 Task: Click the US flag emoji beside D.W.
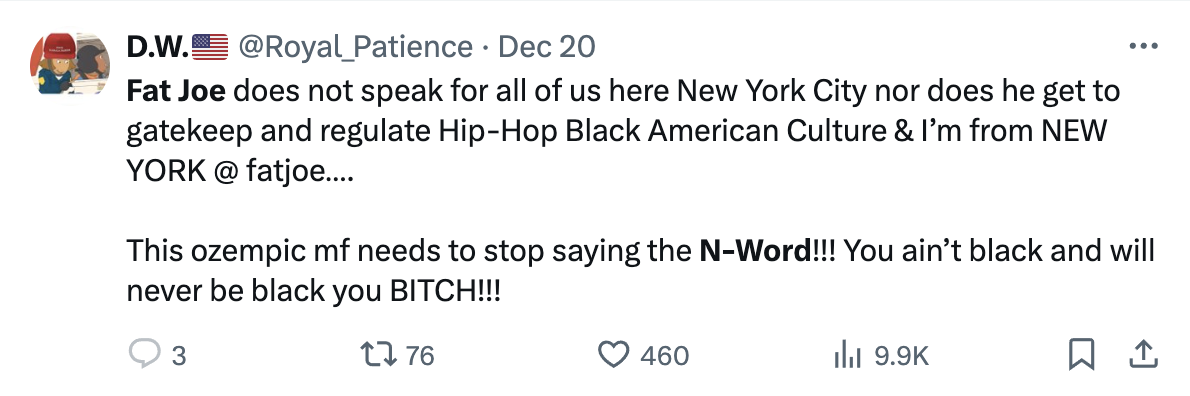pos(210,47)
